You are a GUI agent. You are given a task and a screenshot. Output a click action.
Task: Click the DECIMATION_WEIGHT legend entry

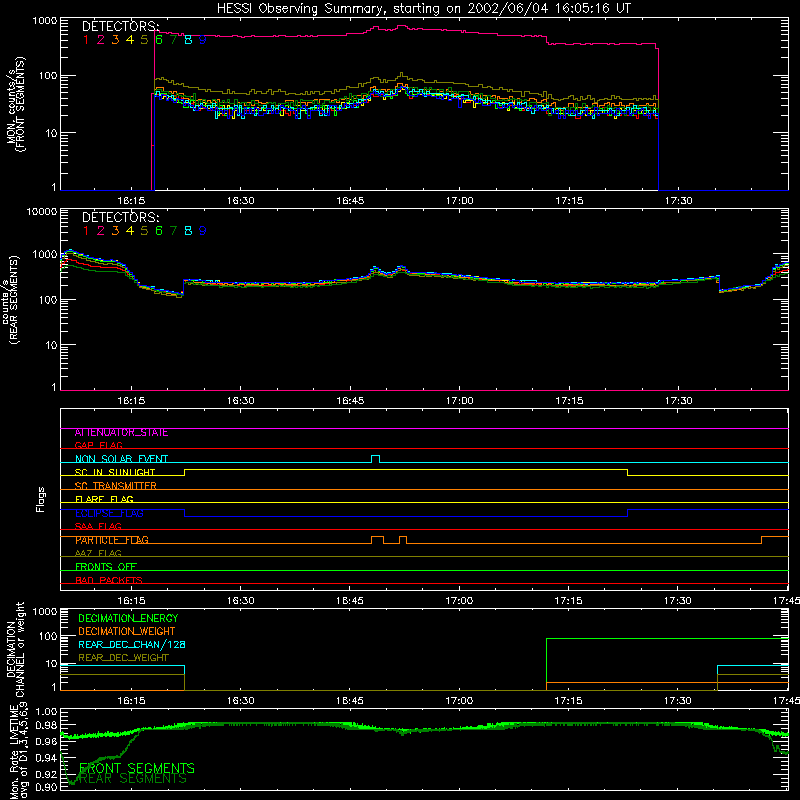click(127, 631)
